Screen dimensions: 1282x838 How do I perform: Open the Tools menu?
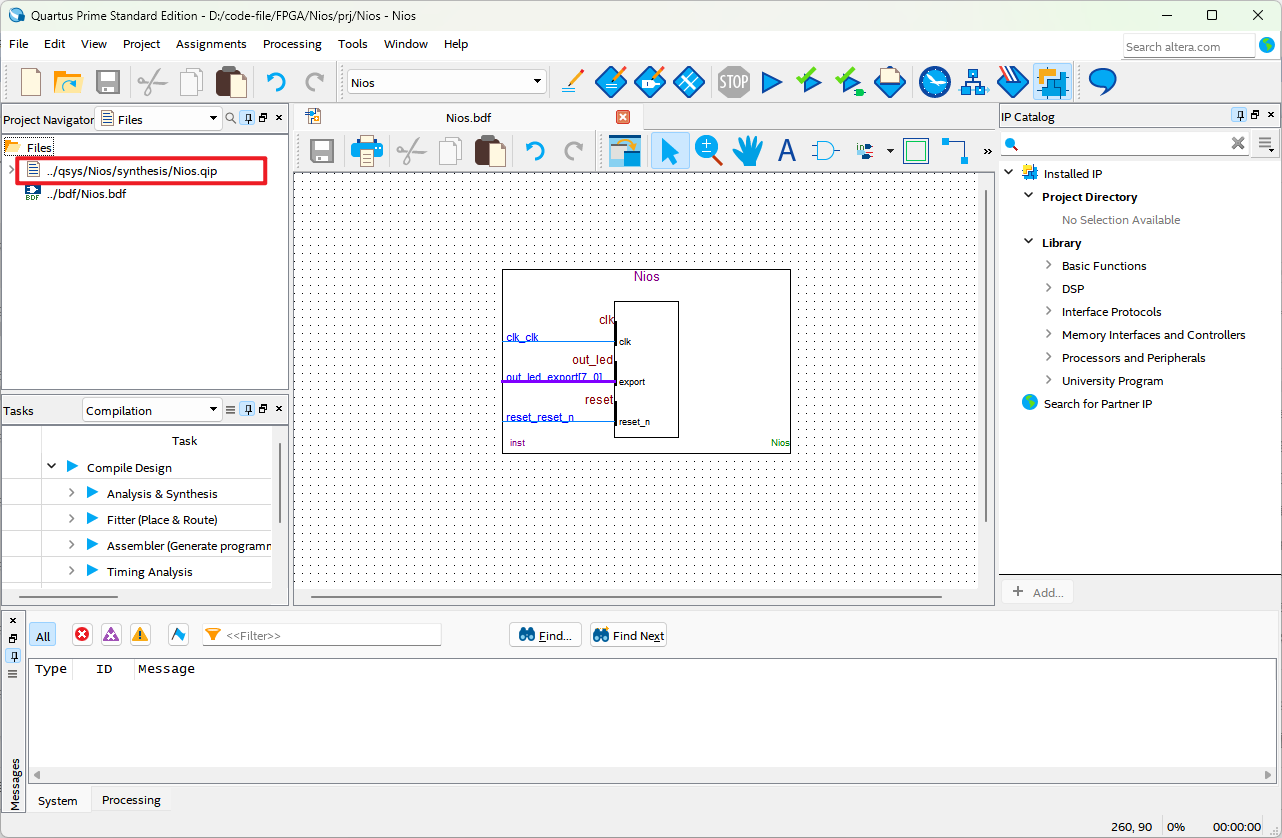pyautogui.click(x=353, y=44)
